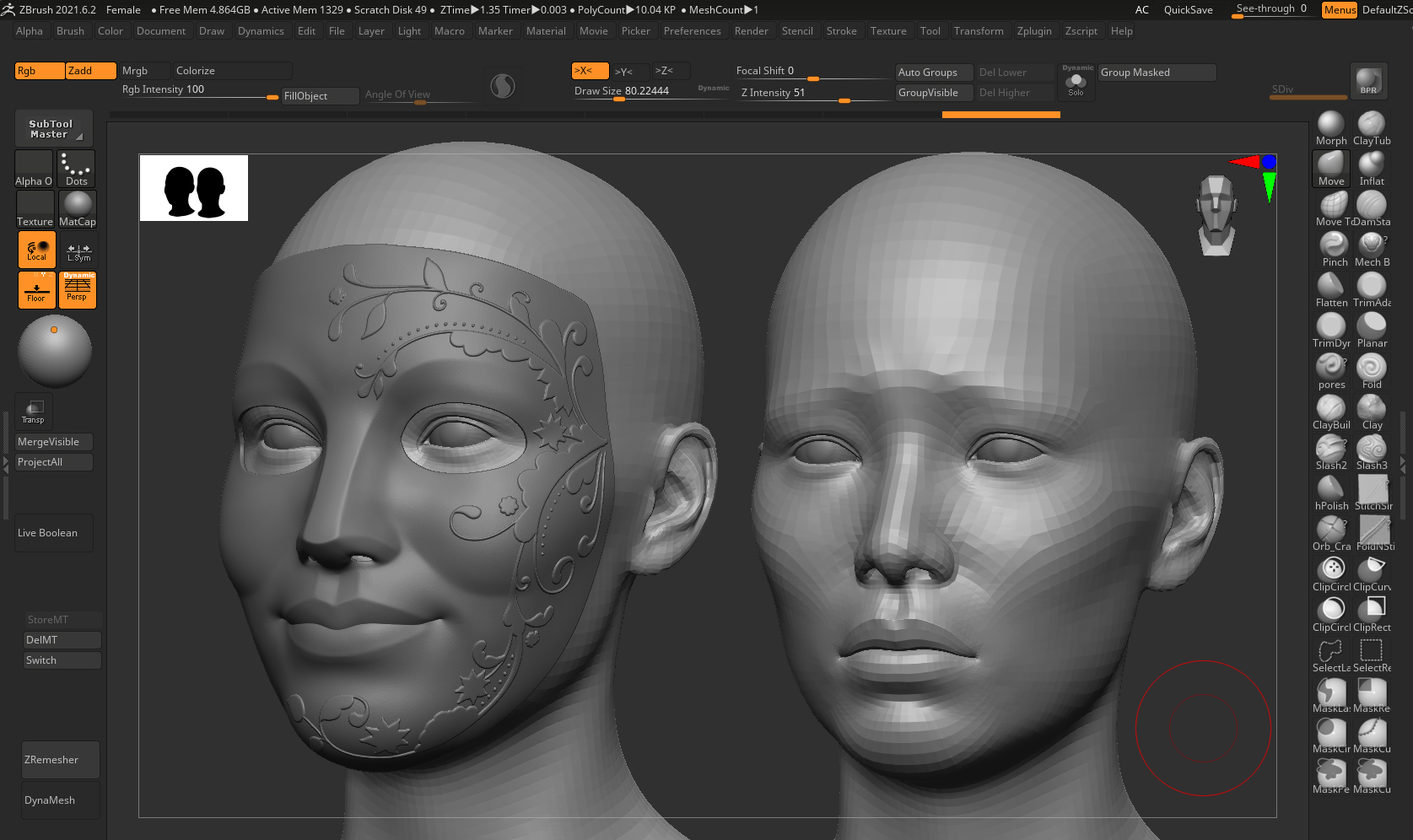Select the ClayTubes brush
This screenshot has height=840, width=1413.
(1372, 128)
